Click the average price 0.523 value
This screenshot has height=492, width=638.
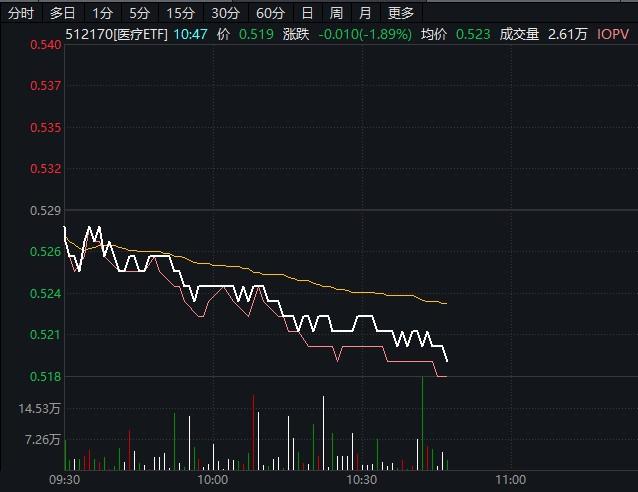click(x=473, y=34)
